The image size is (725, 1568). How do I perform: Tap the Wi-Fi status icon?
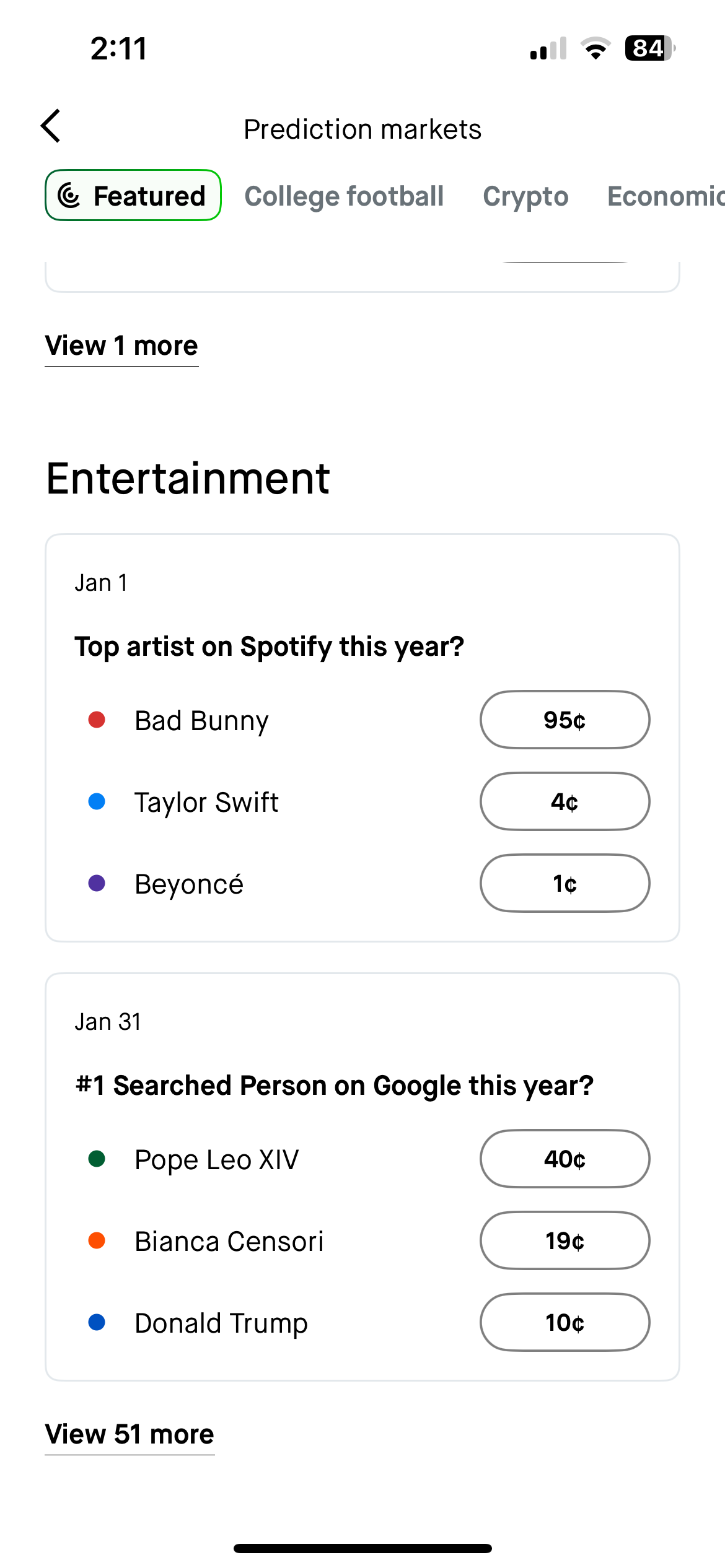(x=595, y=48)
